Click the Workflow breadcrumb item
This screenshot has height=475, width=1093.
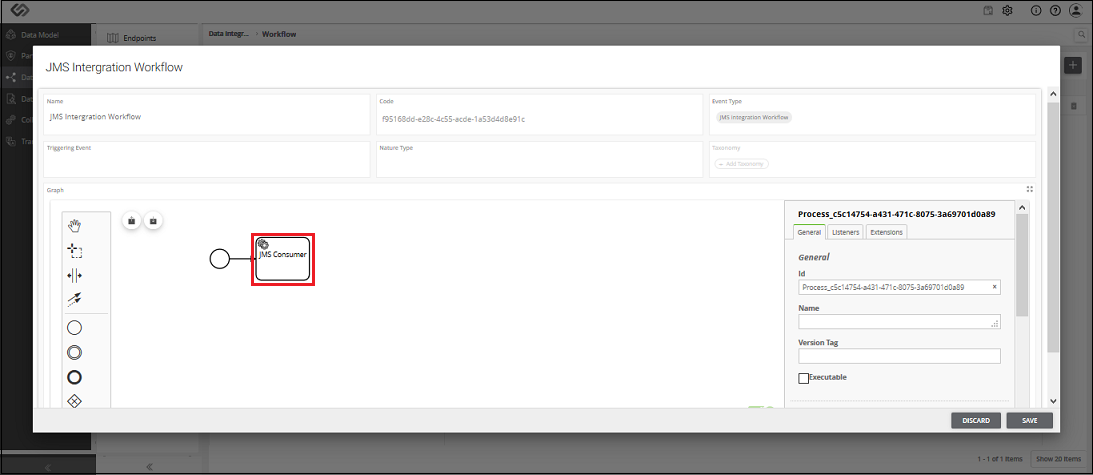tap(278, 33)
